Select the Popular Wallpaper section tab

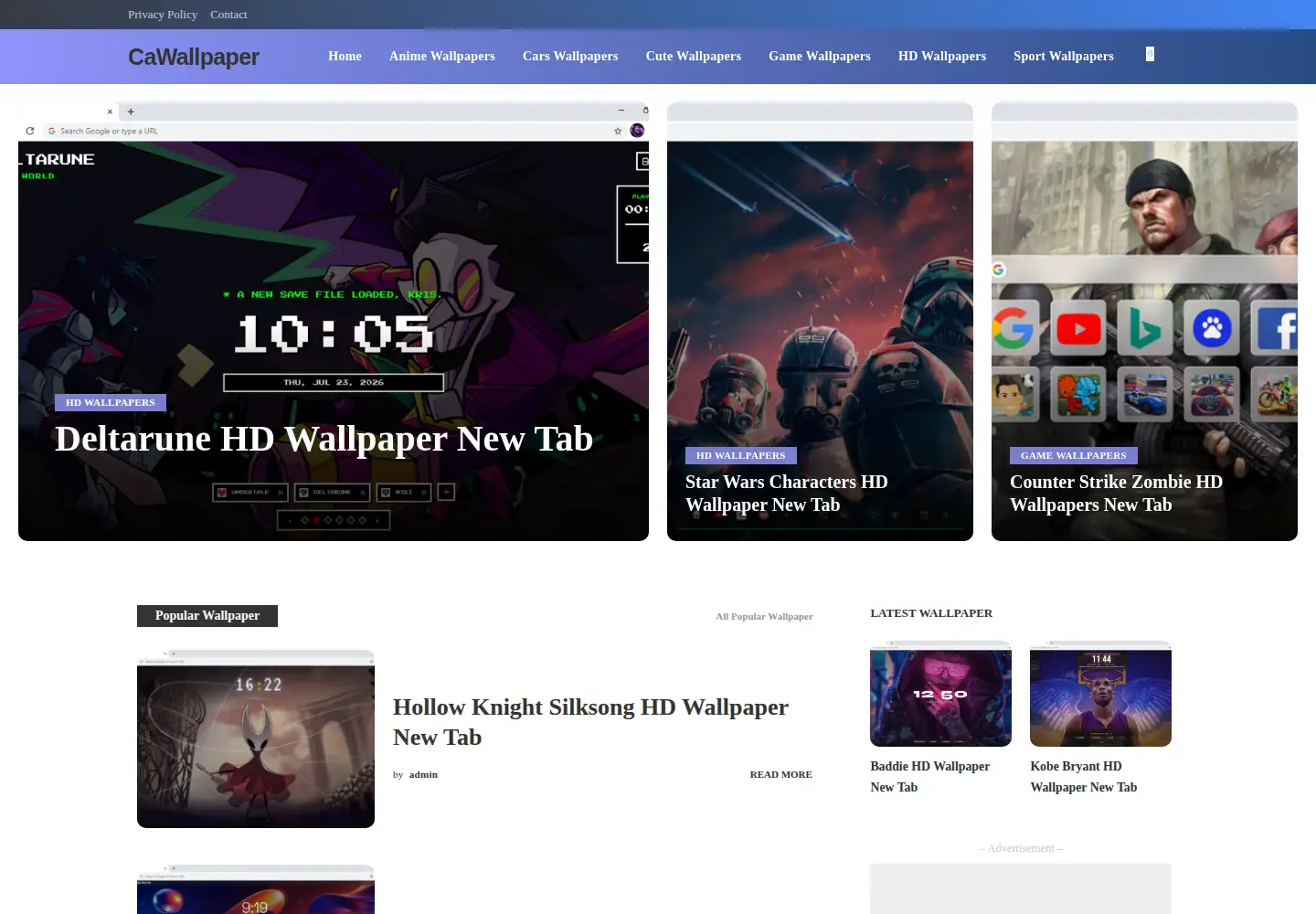coord(207,616)
